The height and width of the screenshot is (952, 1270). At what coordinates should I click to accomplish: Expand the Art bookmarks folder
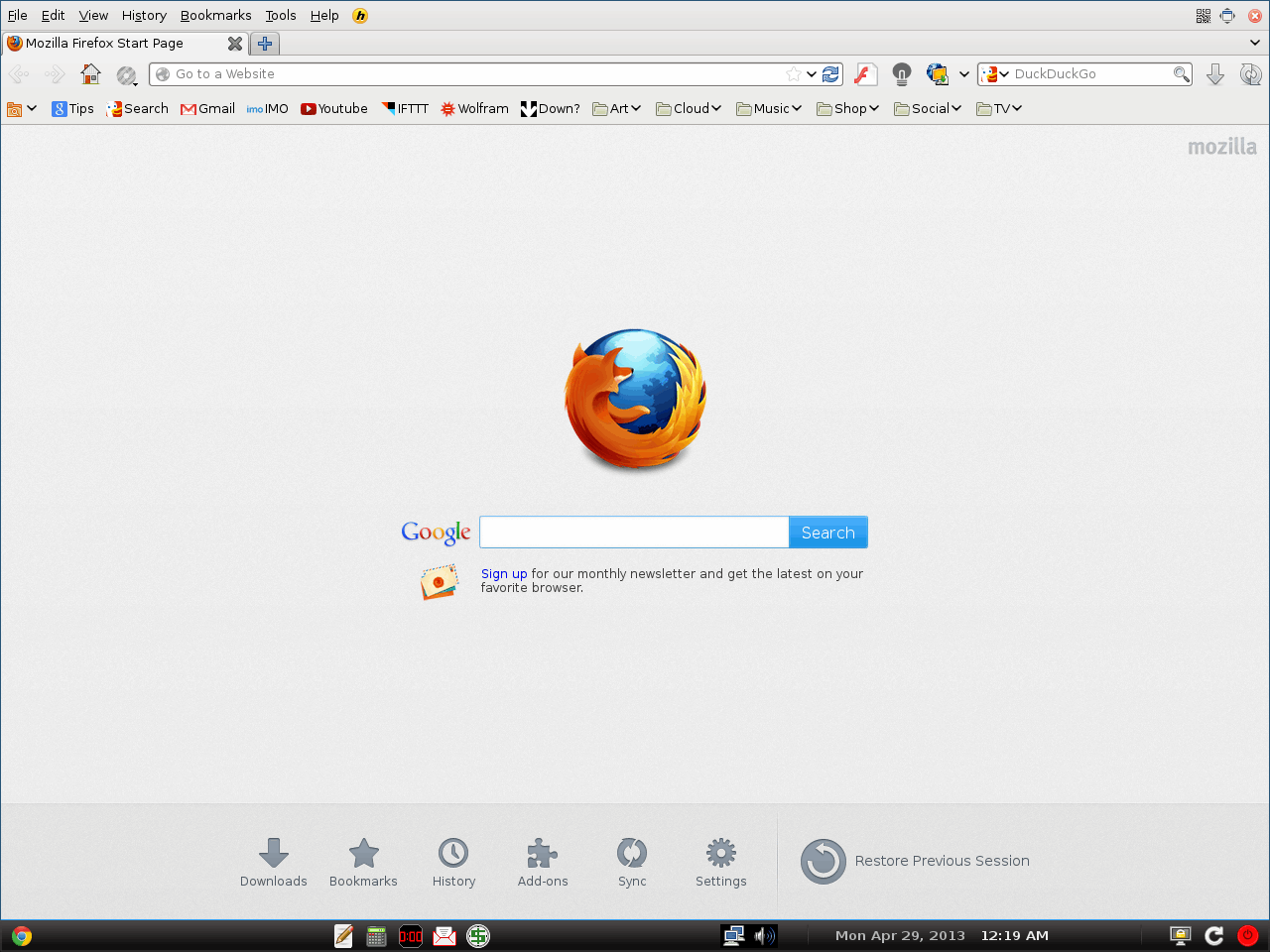pos(617,109)
